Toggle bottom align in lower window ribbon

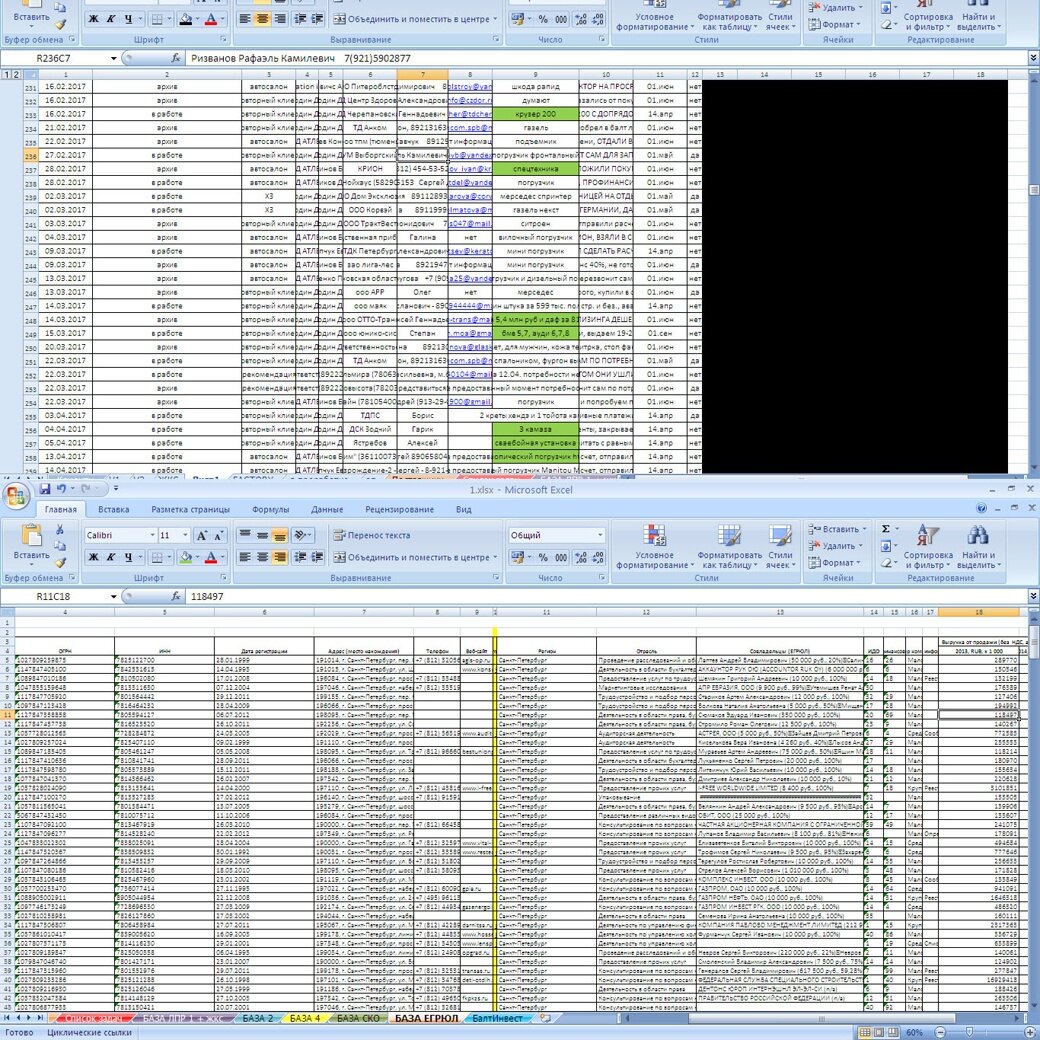(x=280, y=535)
